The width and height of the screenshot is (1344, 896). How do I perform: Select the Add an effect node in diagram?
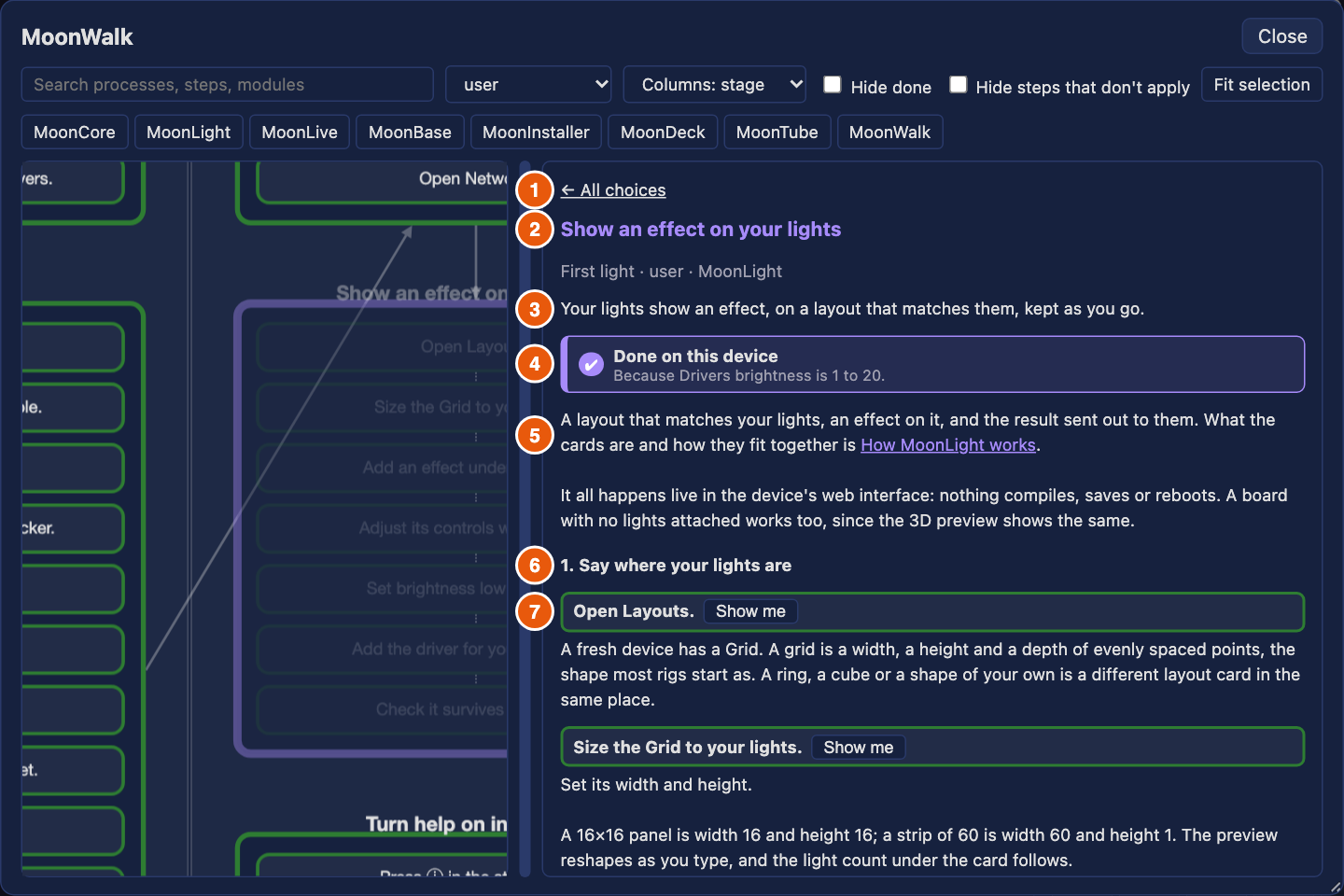tap(383, 468)
